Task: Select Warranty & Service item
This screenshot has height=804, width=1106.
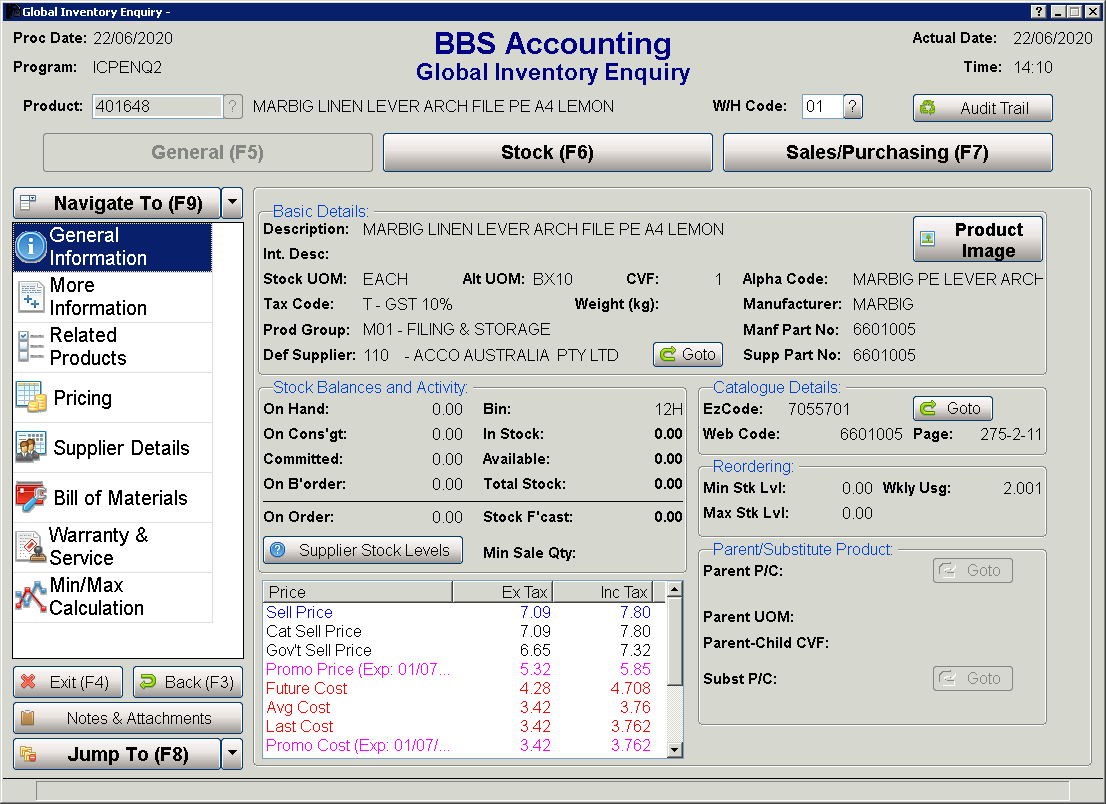Action: tap(112, 547)
